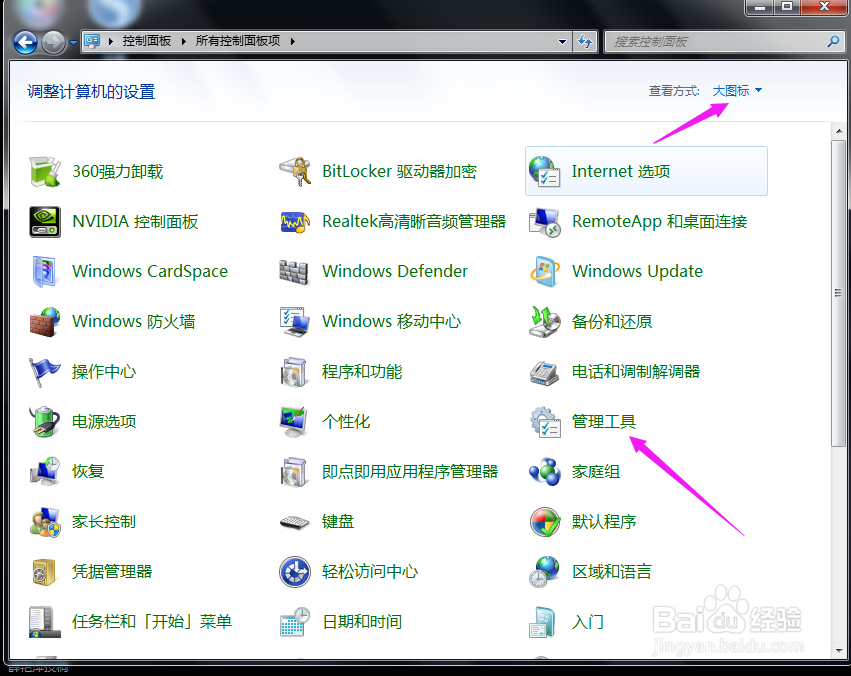The height and width of the screenshot is (676, 851).
Task: Open 电话和调制解调器 icon
Action: click(544, 372)
